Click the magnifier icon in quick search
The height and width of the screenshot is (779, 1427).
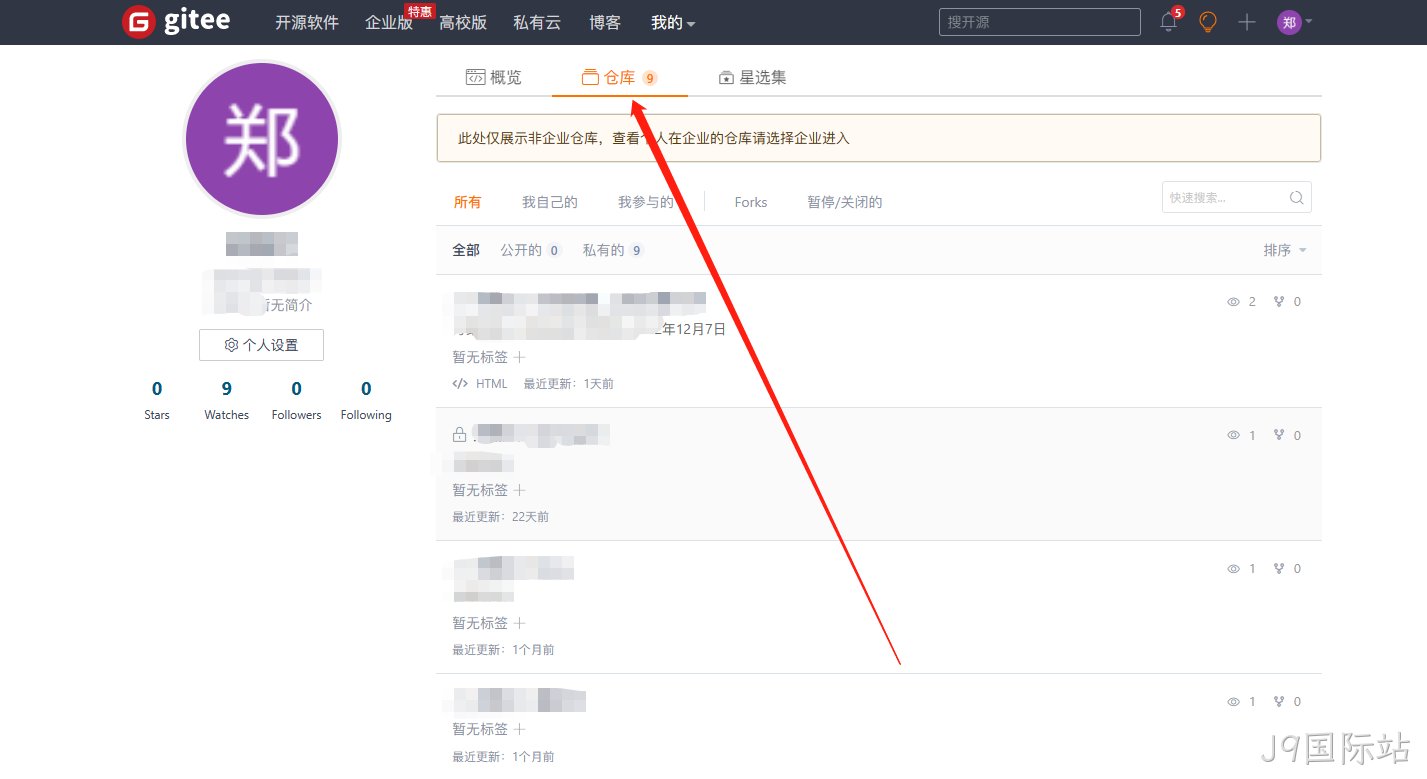[x=1296, y=198]
